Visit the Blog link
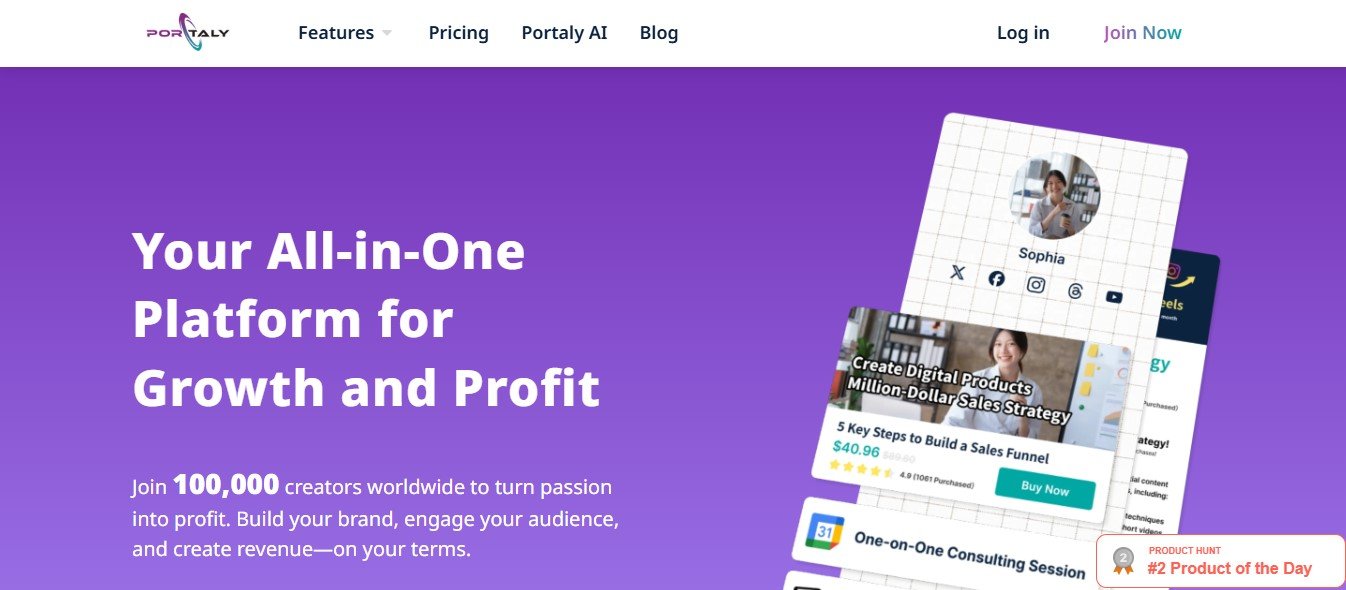Image resolution: width=1346 pixels, height=590 pixels. [x=659, y=33]
